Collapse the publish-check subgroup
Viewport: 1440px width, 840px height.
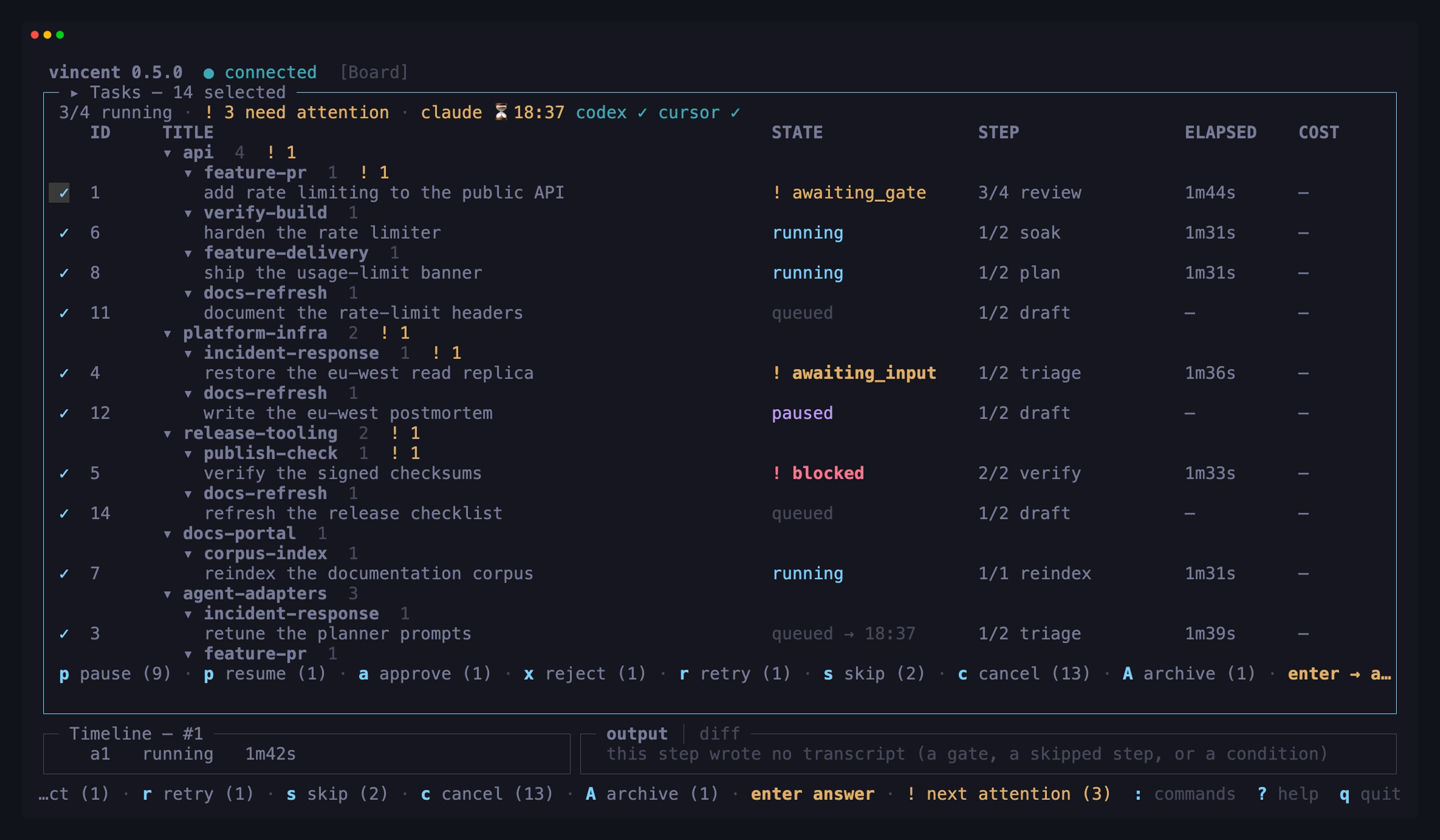tap(188, 454)
